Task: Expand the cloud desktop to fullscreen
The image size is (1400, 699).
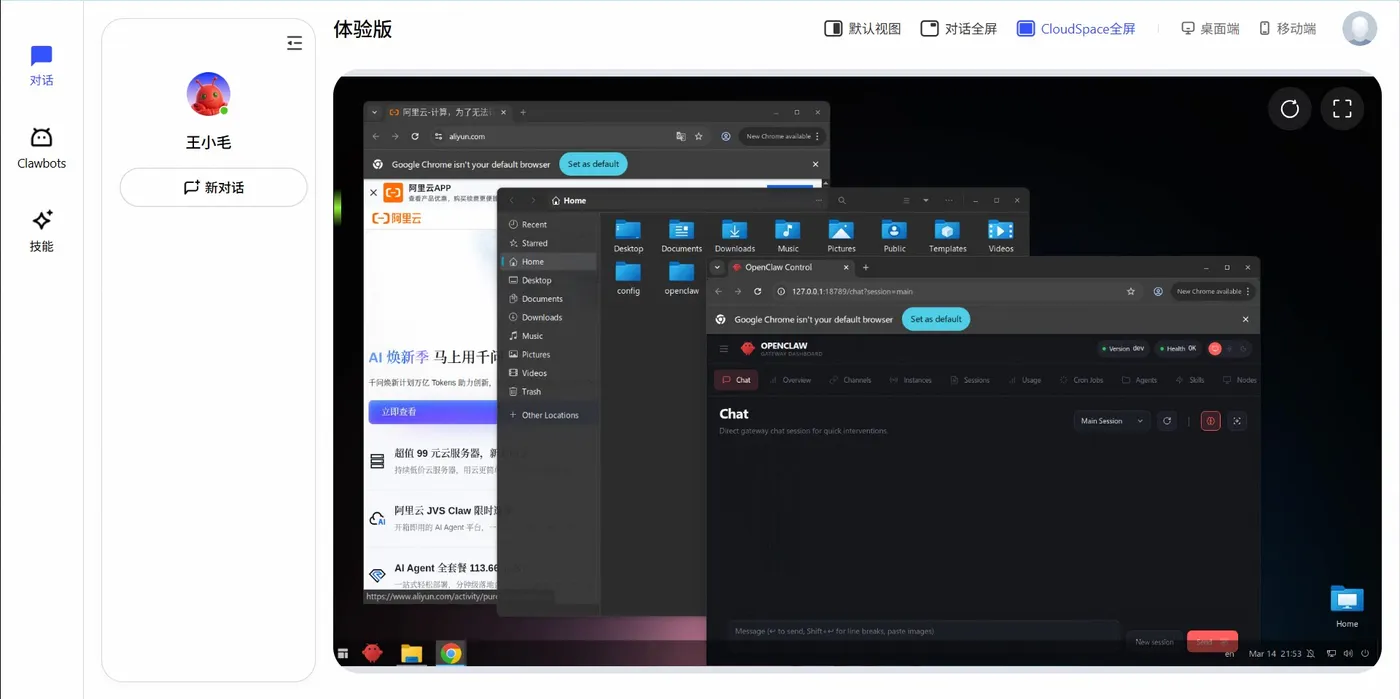Action: [1342, 109]
